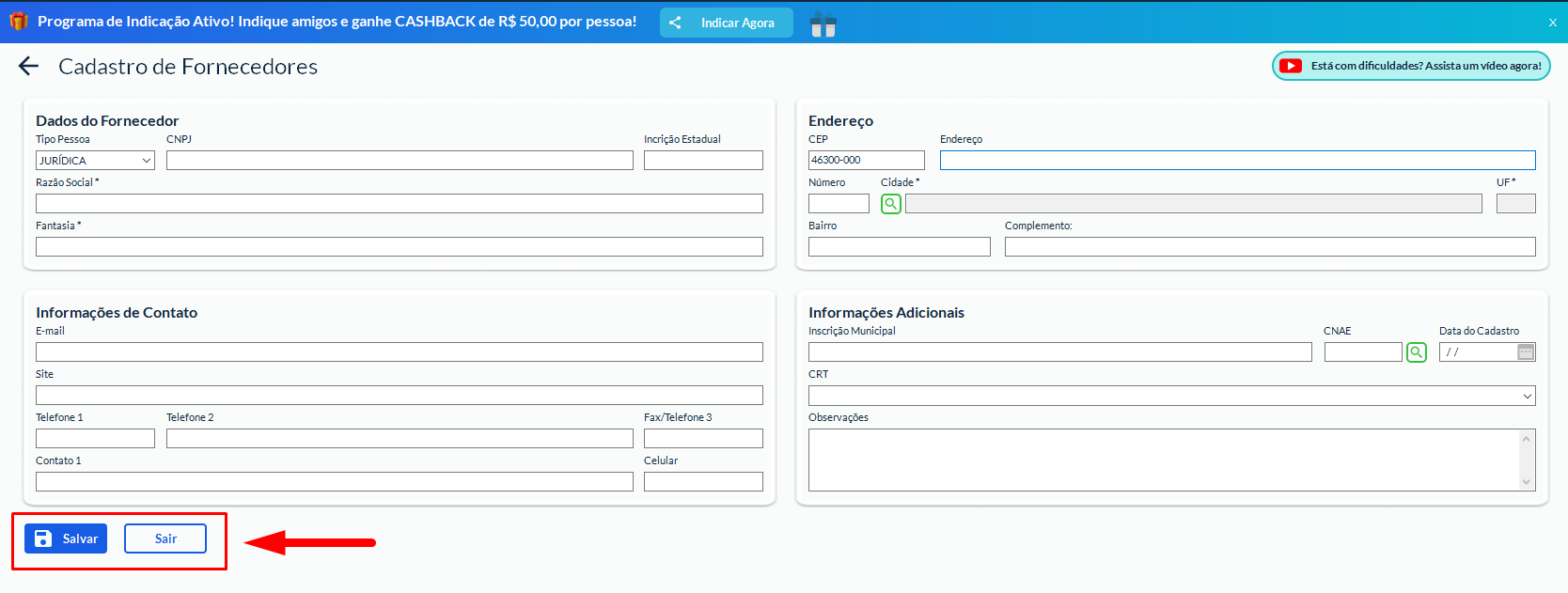This screenshot has height=593, width=1568.
Task: Click the Observações text area
Action: point(1162,460)
